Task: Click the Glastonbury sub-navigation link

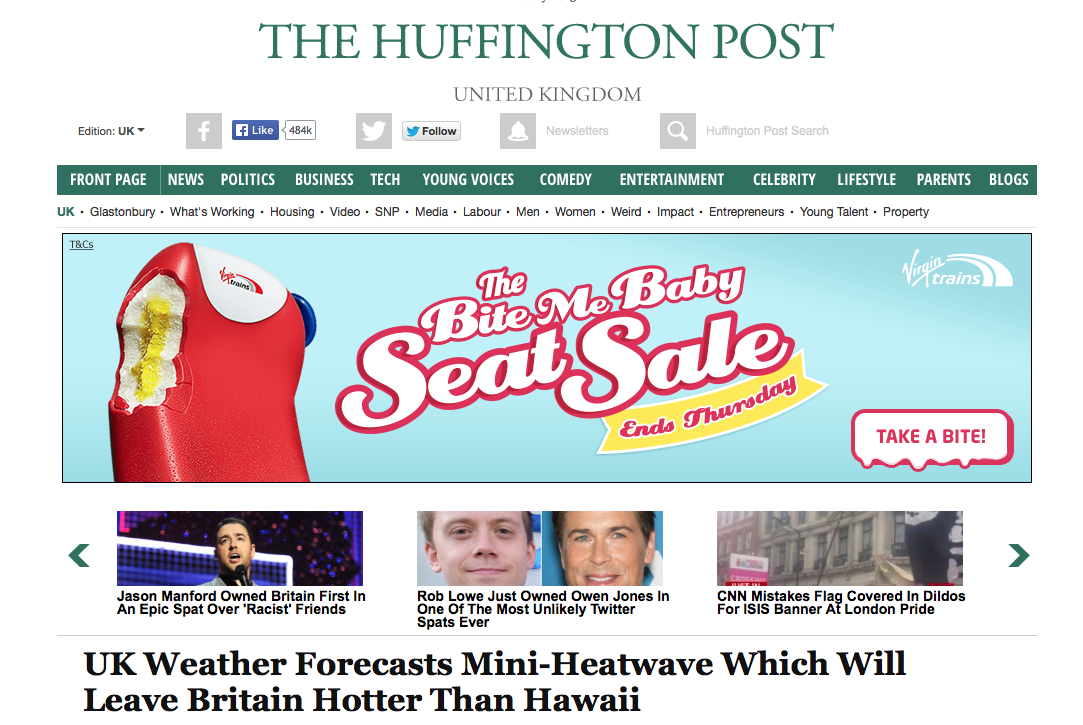Action: tap(122, 212)
